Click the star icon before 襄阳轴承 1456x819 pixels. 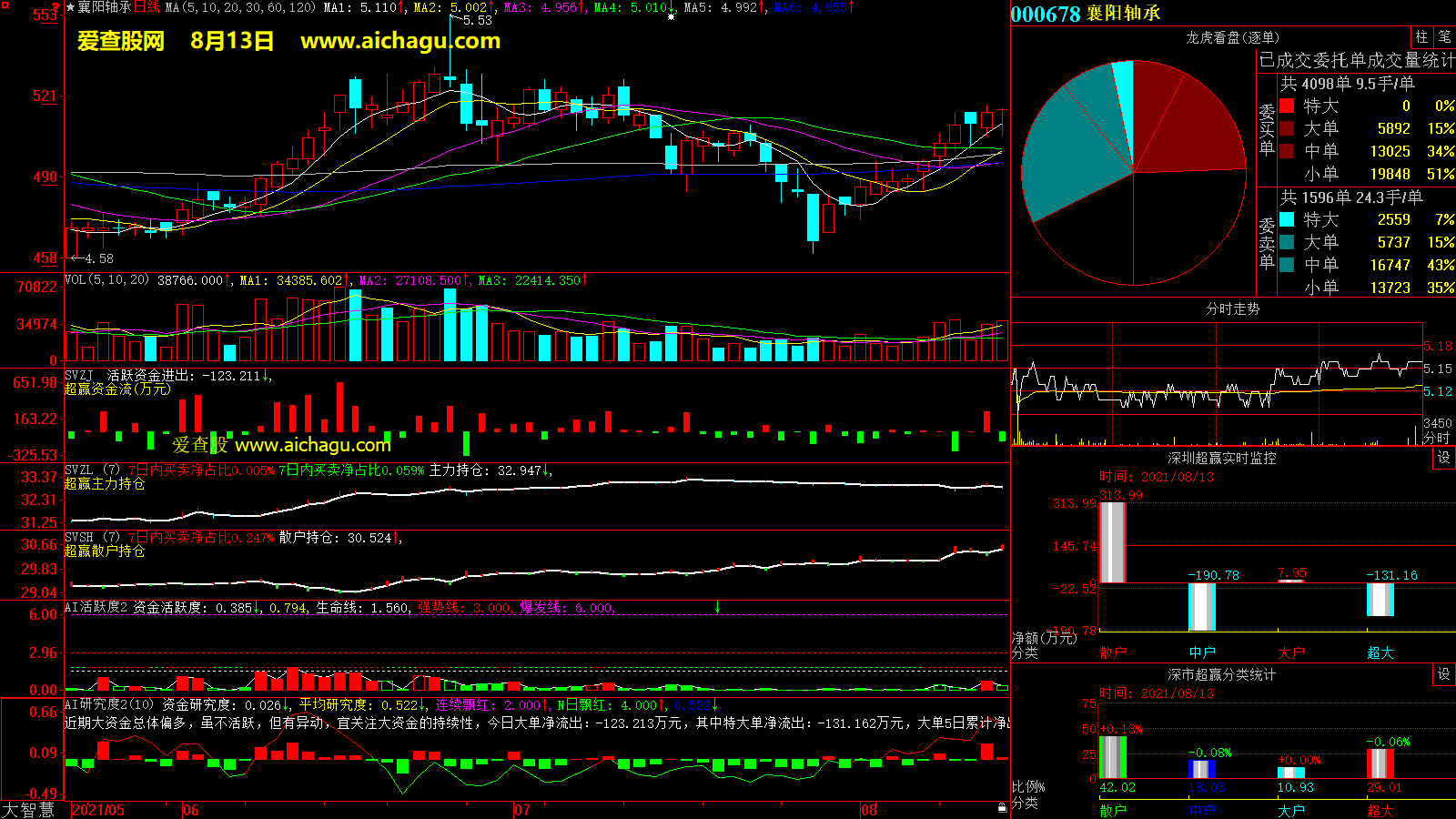click(70, 7)
